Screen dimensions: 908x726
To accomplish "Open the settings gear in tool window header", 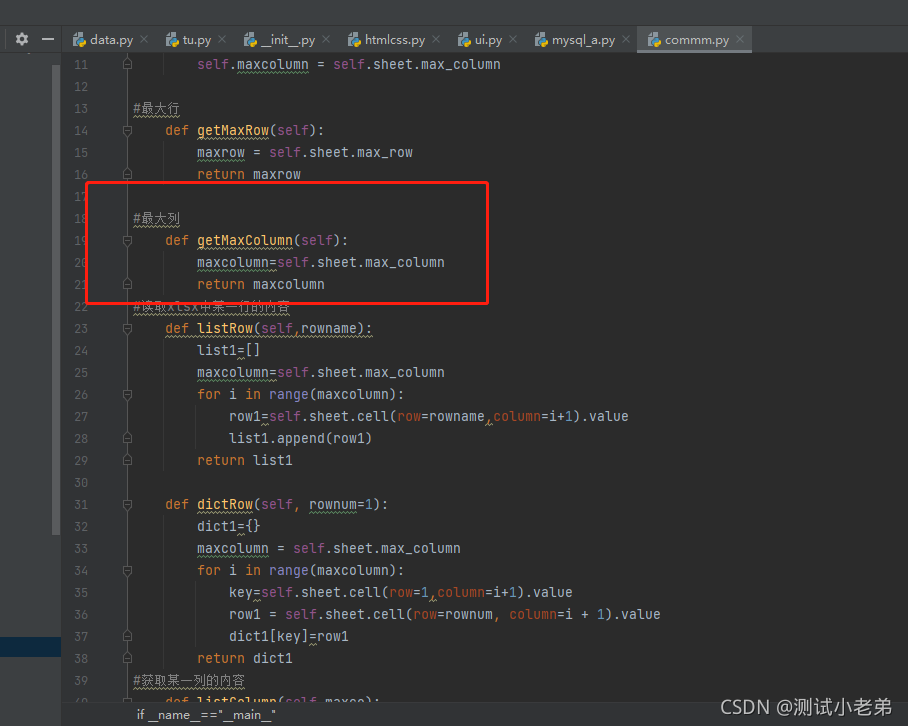I will tap(22, 39).
